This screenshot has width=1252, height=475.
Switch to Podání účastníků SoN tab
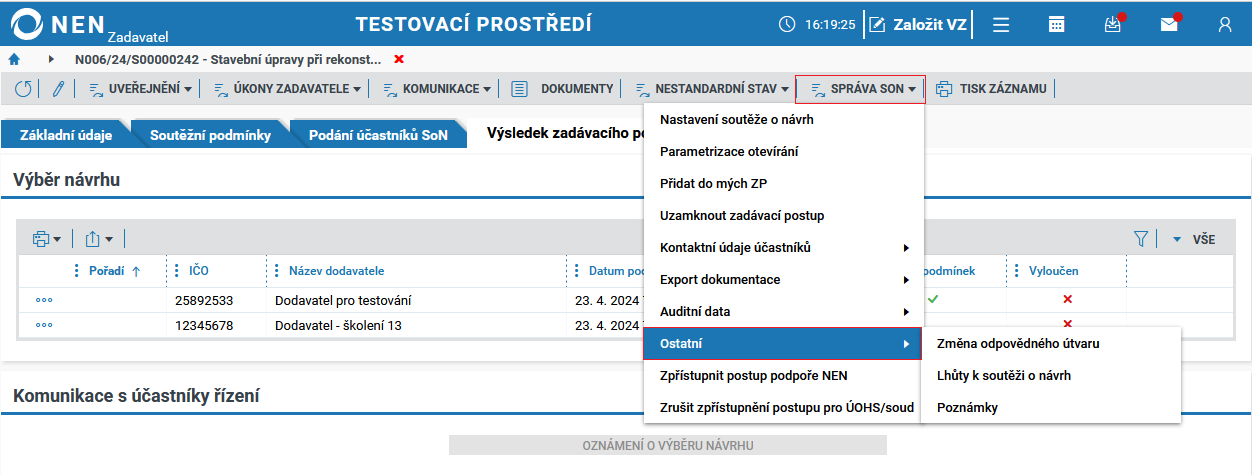coord(378,135)
